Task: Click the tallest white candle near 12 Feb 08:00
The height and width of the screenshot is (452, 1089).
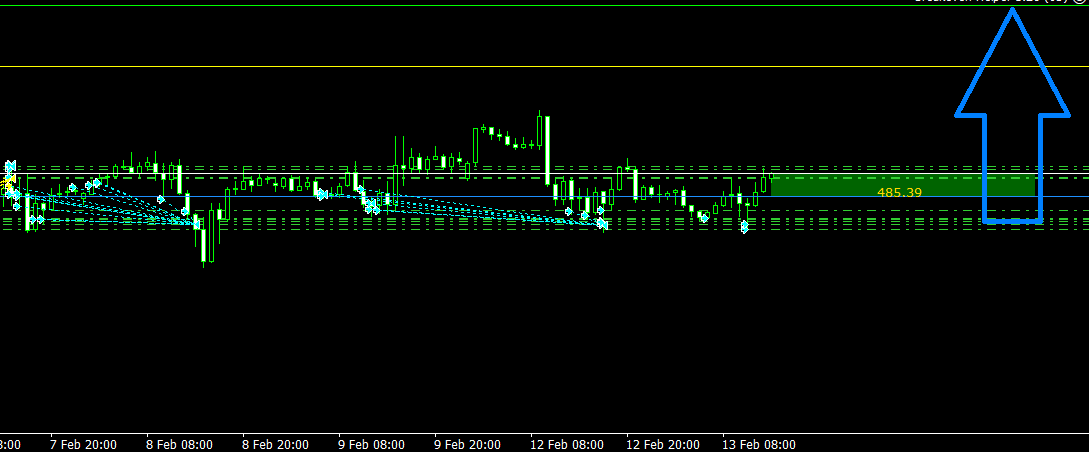Action: tap(548, 148)
